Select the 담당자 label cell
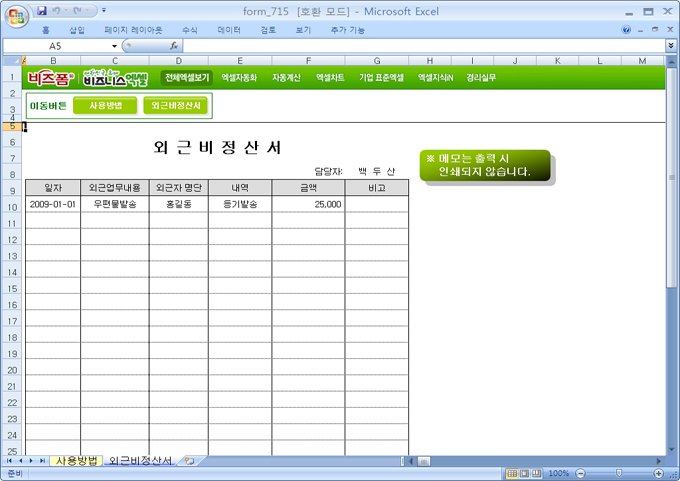 coord(328,172)
